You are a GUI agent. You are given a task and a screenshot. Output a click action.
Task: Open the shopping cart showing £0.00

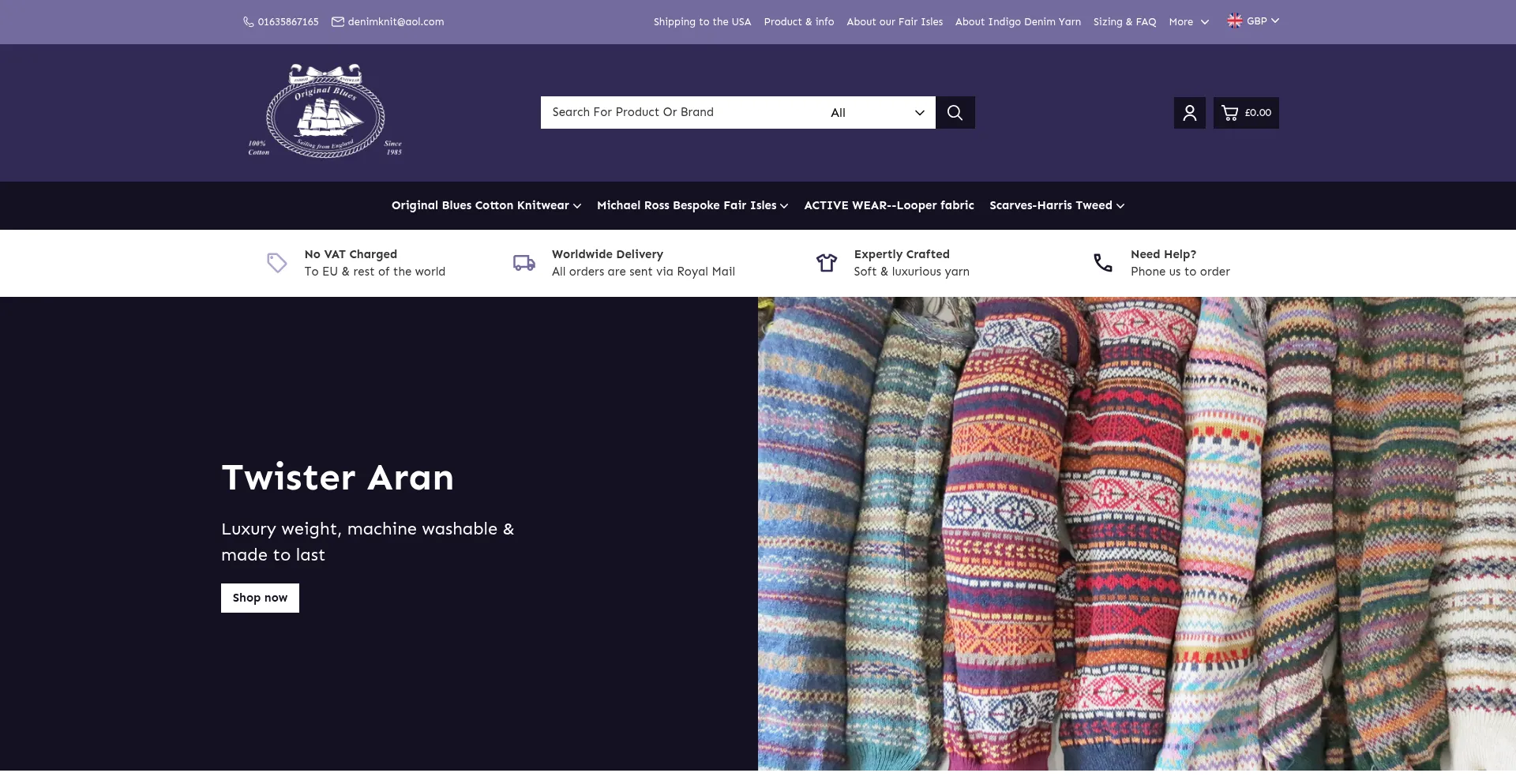coord(1246,113)
